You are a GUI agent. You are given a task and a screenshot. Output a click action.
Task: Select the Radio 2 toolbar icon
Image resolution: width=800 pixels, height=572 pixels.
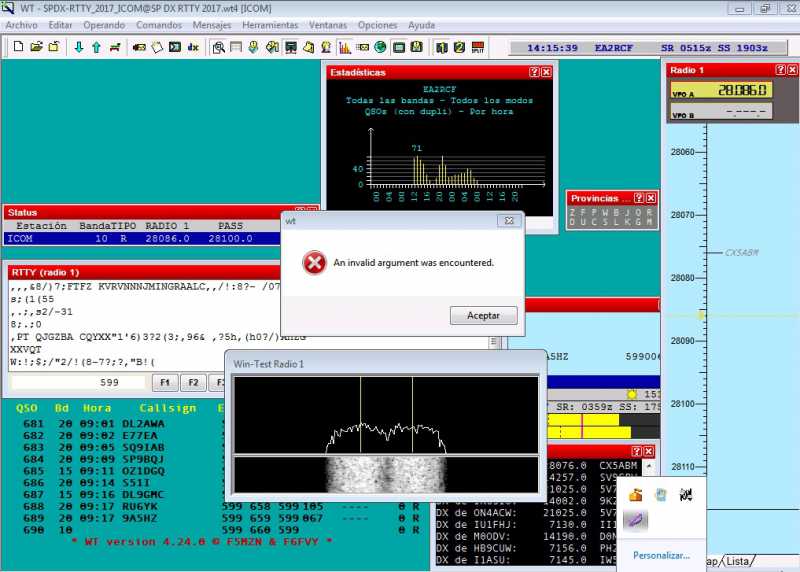click(x=459, y=47)
